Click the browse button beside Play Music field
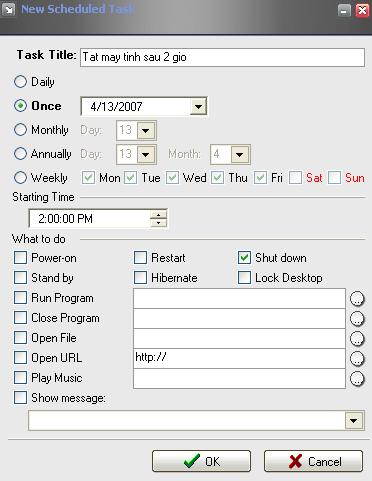Image resolution: width=372 pixels, height=481 pixels. [x=357, y=379]
